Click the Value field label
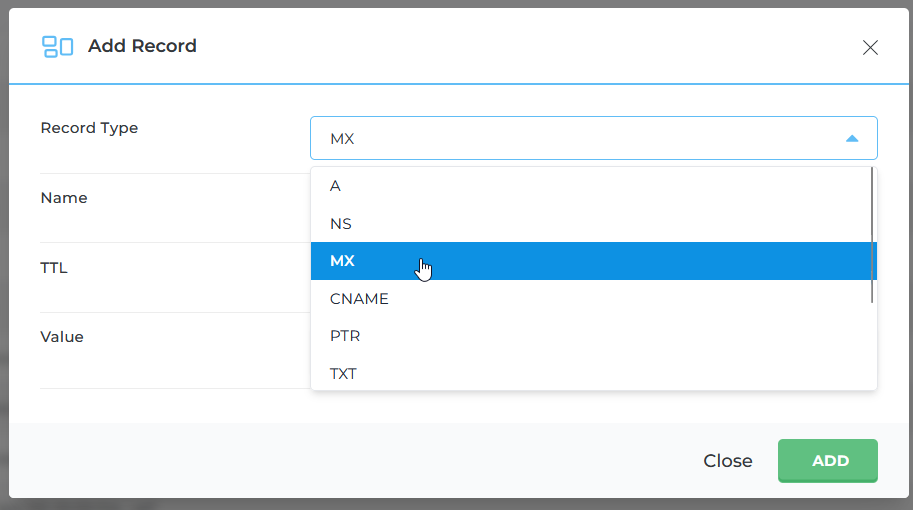Image resolution: width=913 pixels, height=510 pixels. (x=62, y=337)
